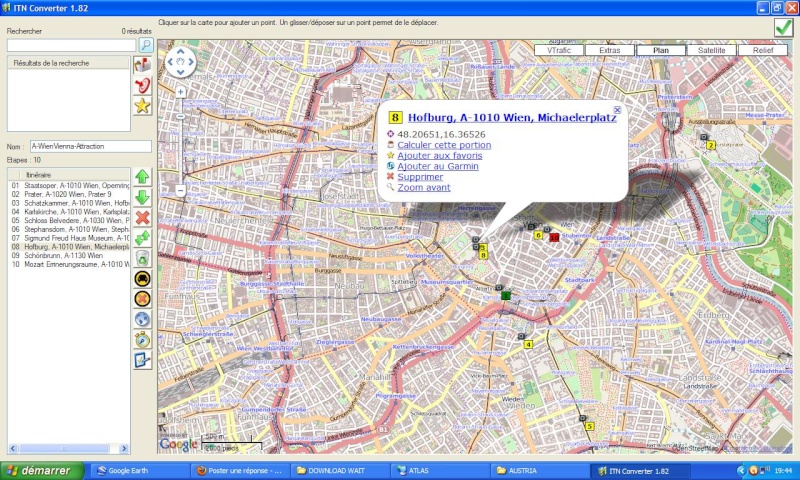Click the 'Ajouter aux favoris' link
The height and width of the screenshot is (480, 800).
pyautogui.click(x=440, y=156)
